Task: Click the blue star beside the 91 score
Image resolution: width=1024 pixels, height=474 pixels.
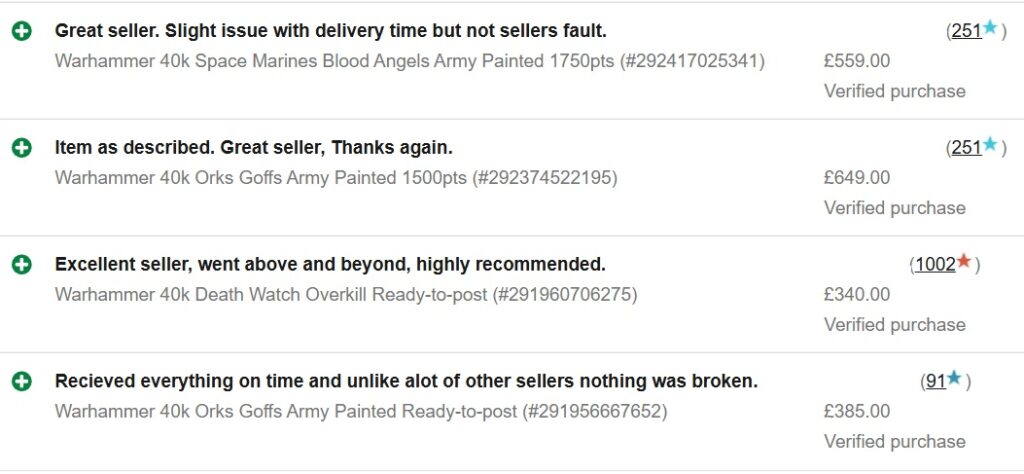Action: 954,378
